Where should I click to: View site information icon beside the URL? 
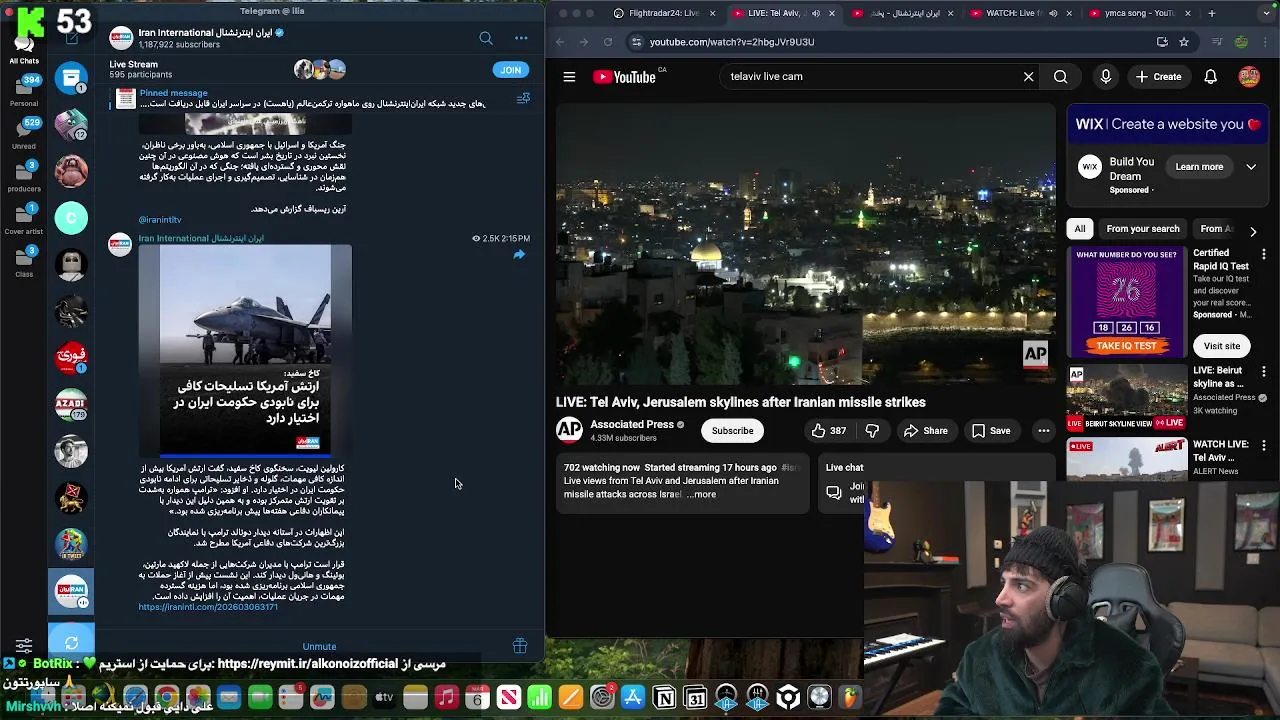point(636,42)
